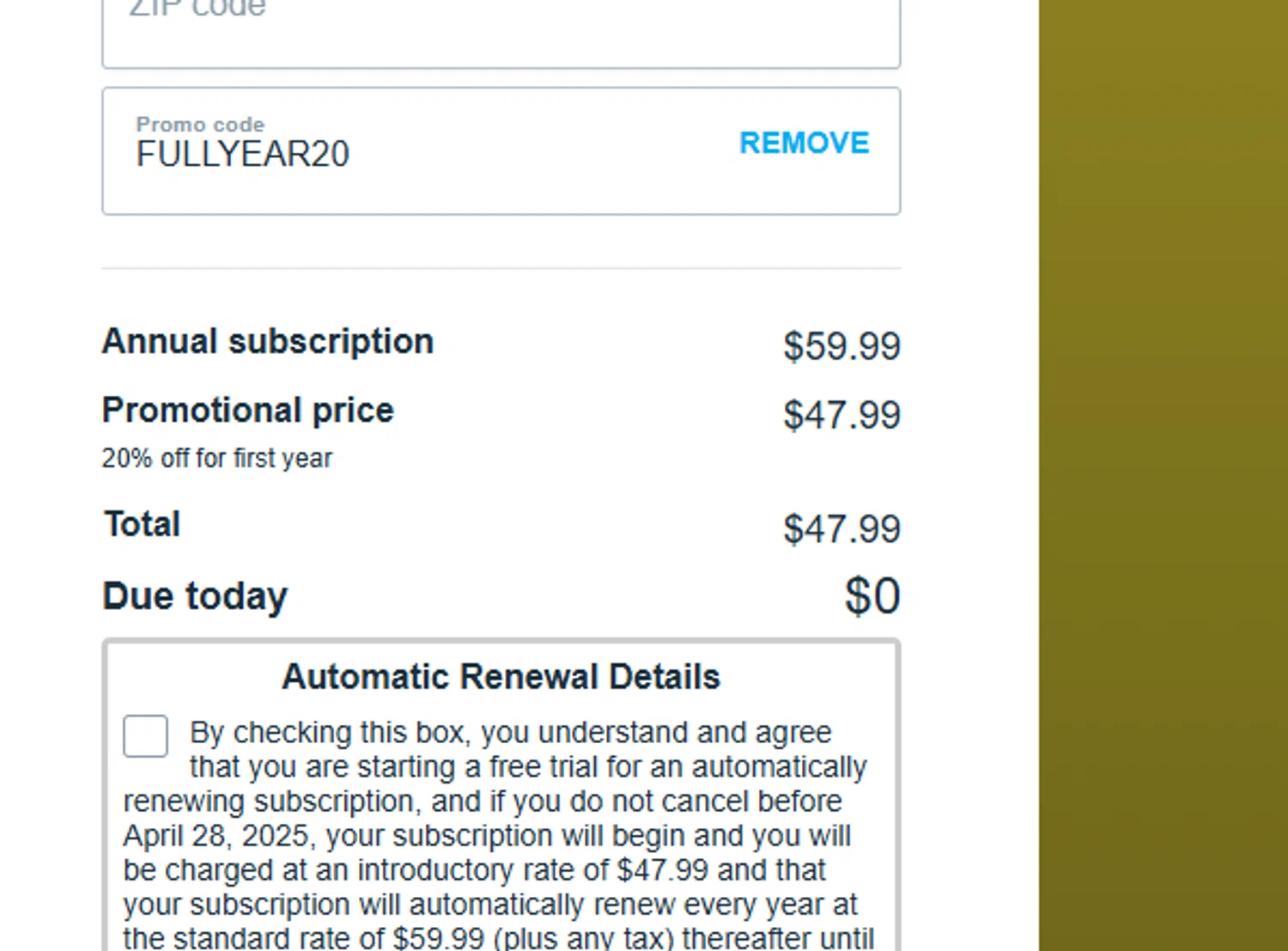
Task: Click the small "Promo code" field label
Action: click(200, 125)
